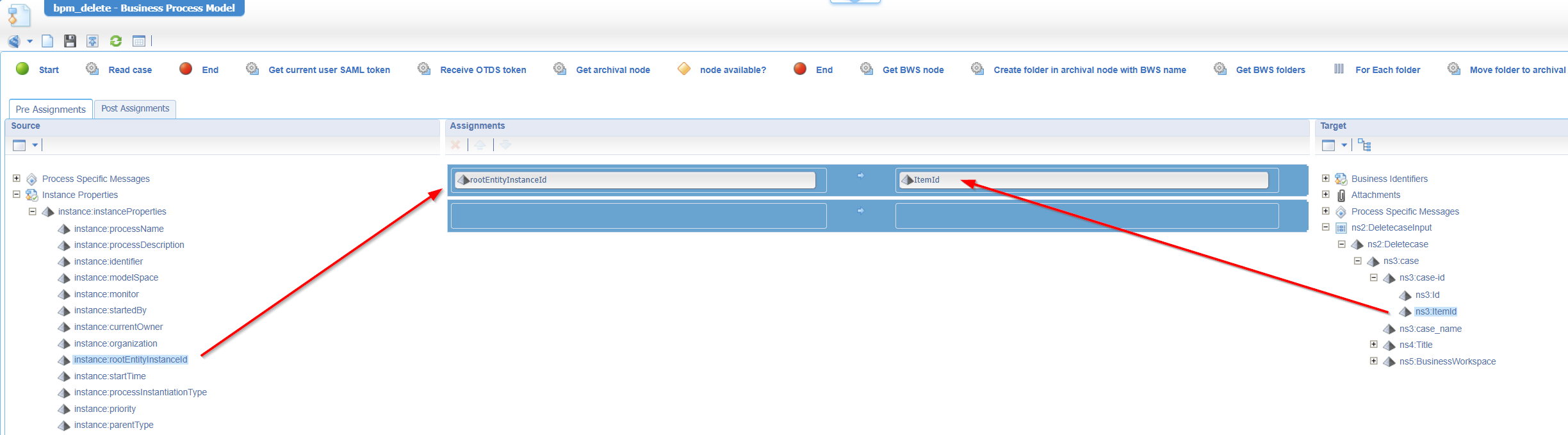Screen dimensions: 1568x435
Task: Open dropdown arrow next to back icon
Action: (x=29, y=42)
